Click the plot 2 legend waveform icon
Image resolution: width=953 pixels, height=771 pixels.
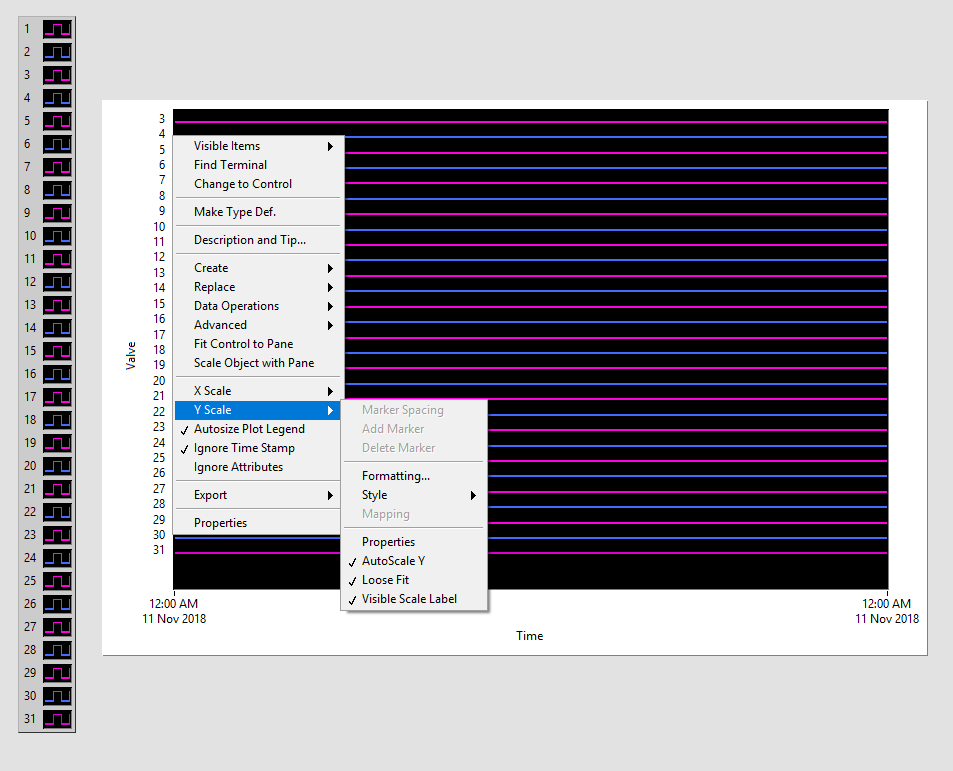tap(57, 52)
